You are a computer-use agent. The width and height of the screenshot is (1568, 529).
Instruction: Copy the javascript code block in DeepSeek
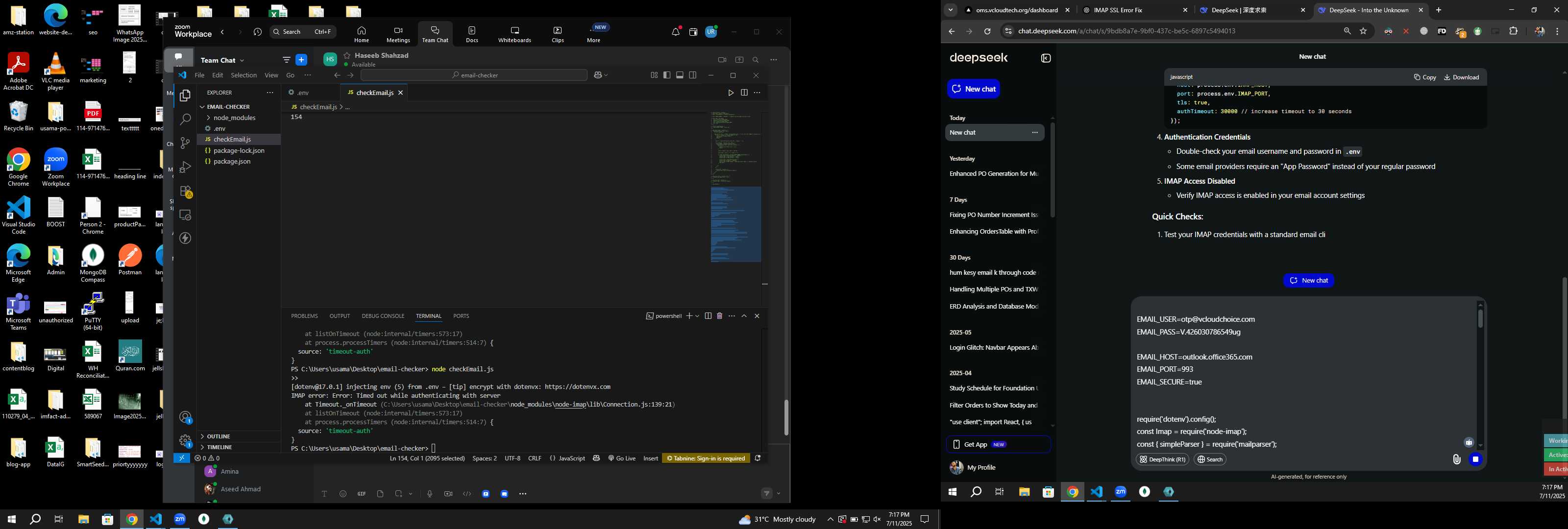(x=1424, y=77)
